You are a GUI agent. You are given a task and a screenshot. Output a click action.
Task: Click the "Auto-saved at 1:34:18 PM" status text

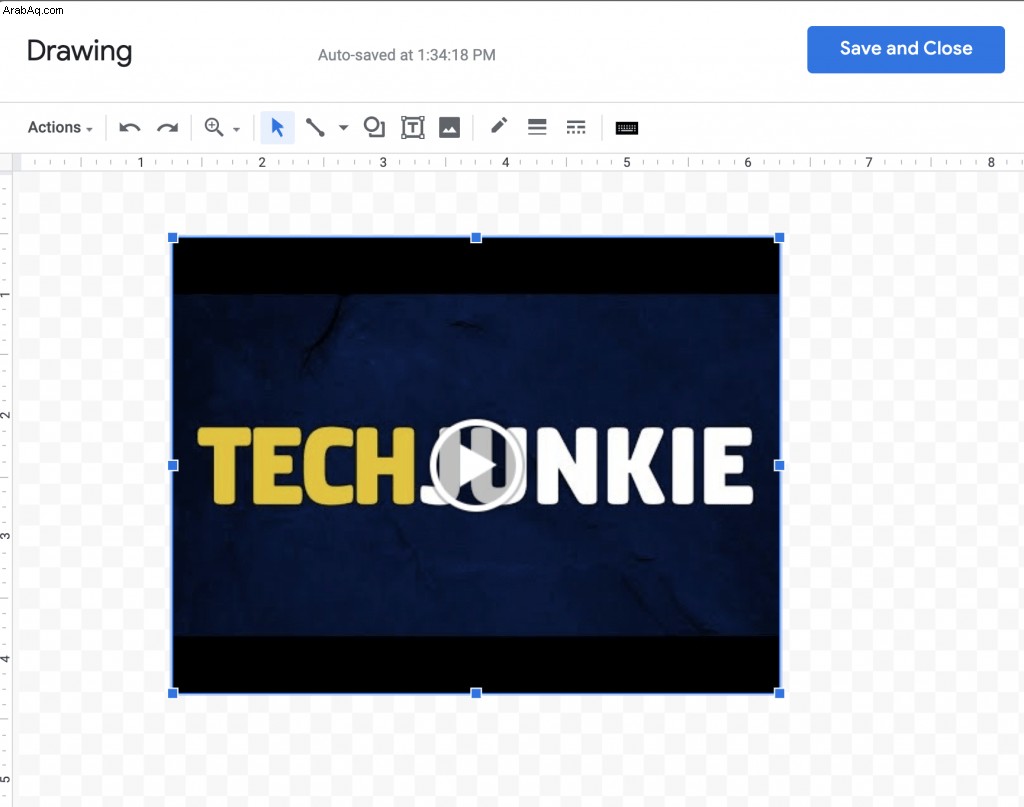click(x=406, y=55)
